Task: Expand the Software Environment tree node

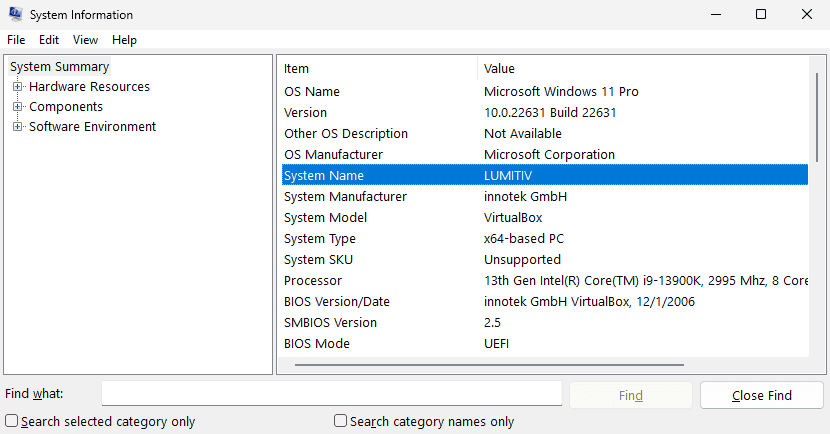Action: (x=17, y=127)
